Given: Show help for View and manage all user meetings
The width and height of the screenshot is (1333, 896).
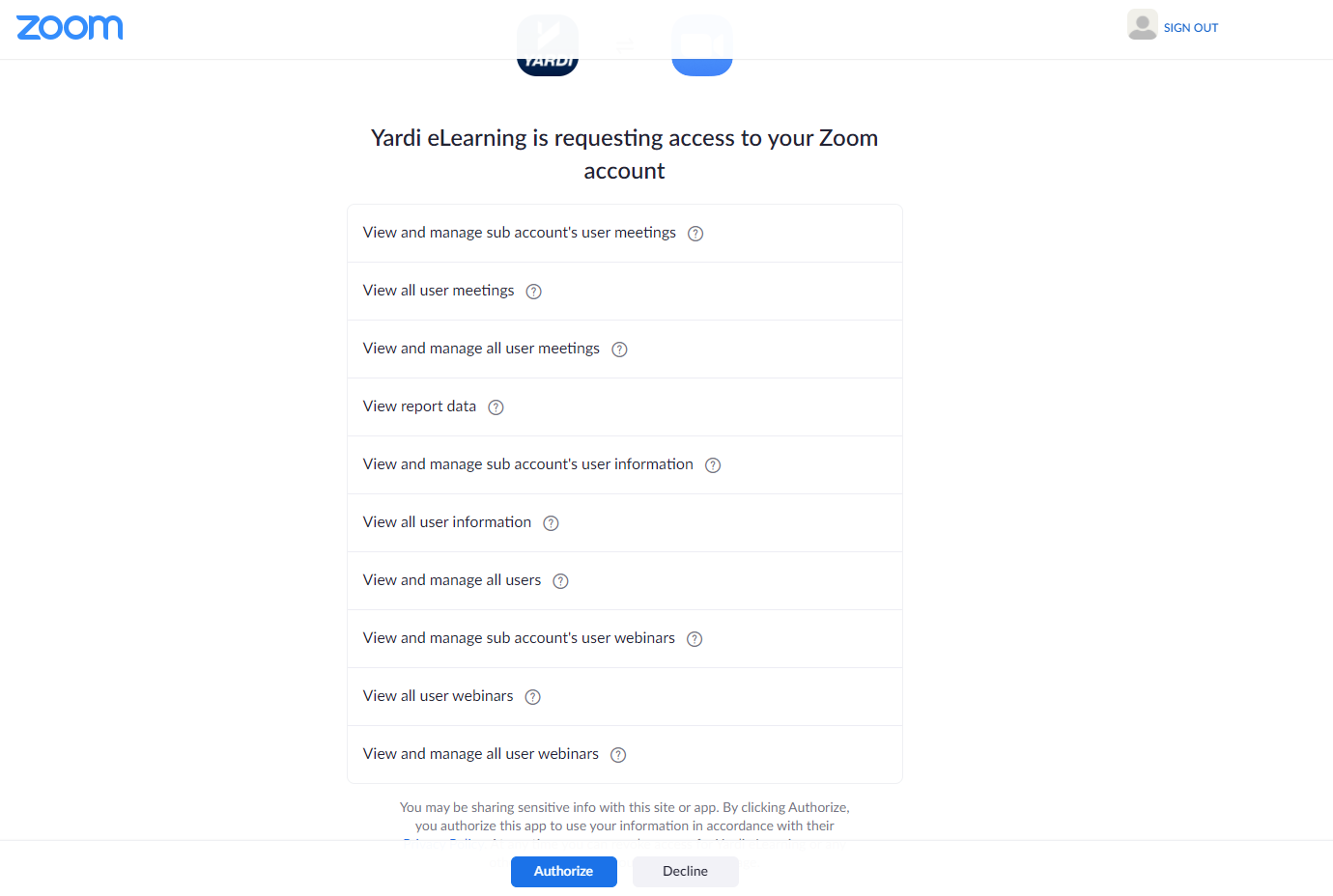Looking at the screenshot, I should [620, 350].
